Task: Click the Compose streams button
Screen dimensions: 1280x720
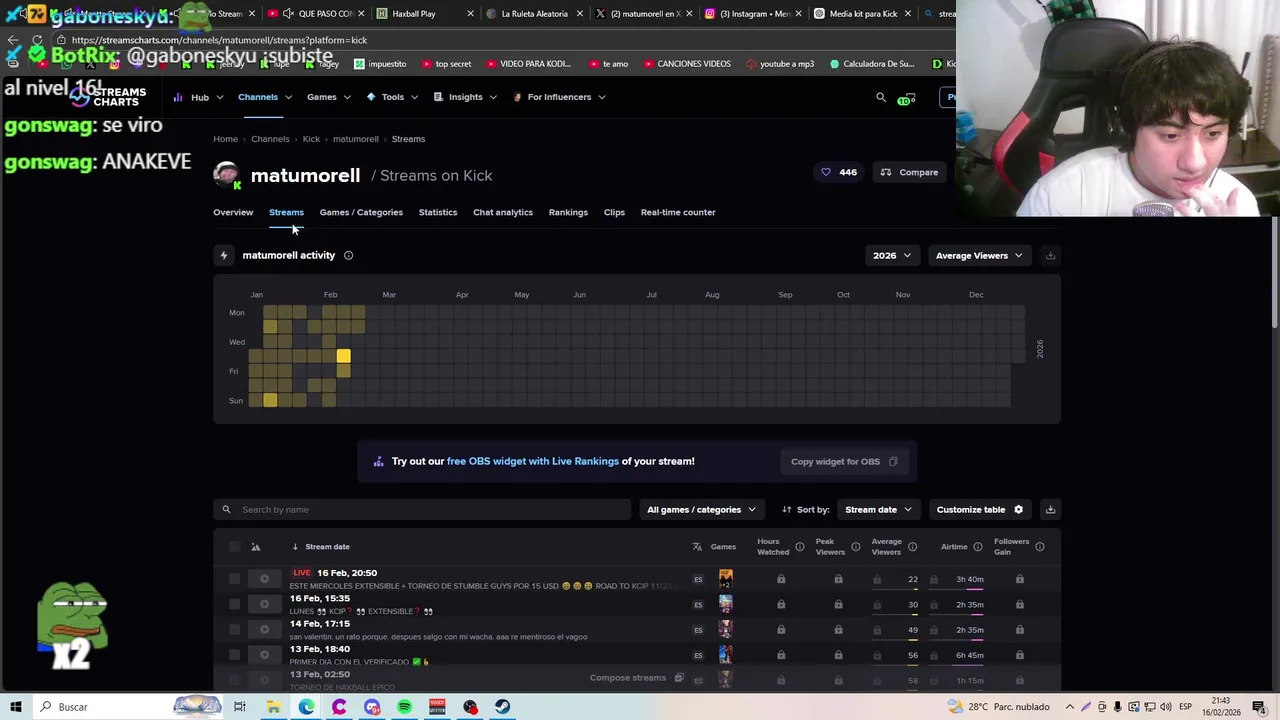Action: coord(637,678)
